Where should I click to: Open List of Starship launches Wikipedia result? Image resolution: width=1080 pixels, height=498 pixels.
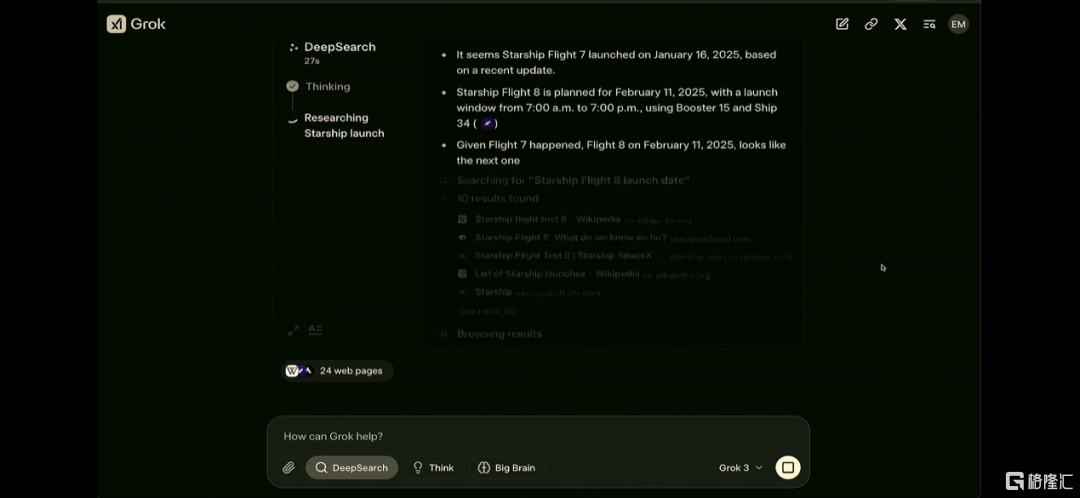click(x=557, y=274)
